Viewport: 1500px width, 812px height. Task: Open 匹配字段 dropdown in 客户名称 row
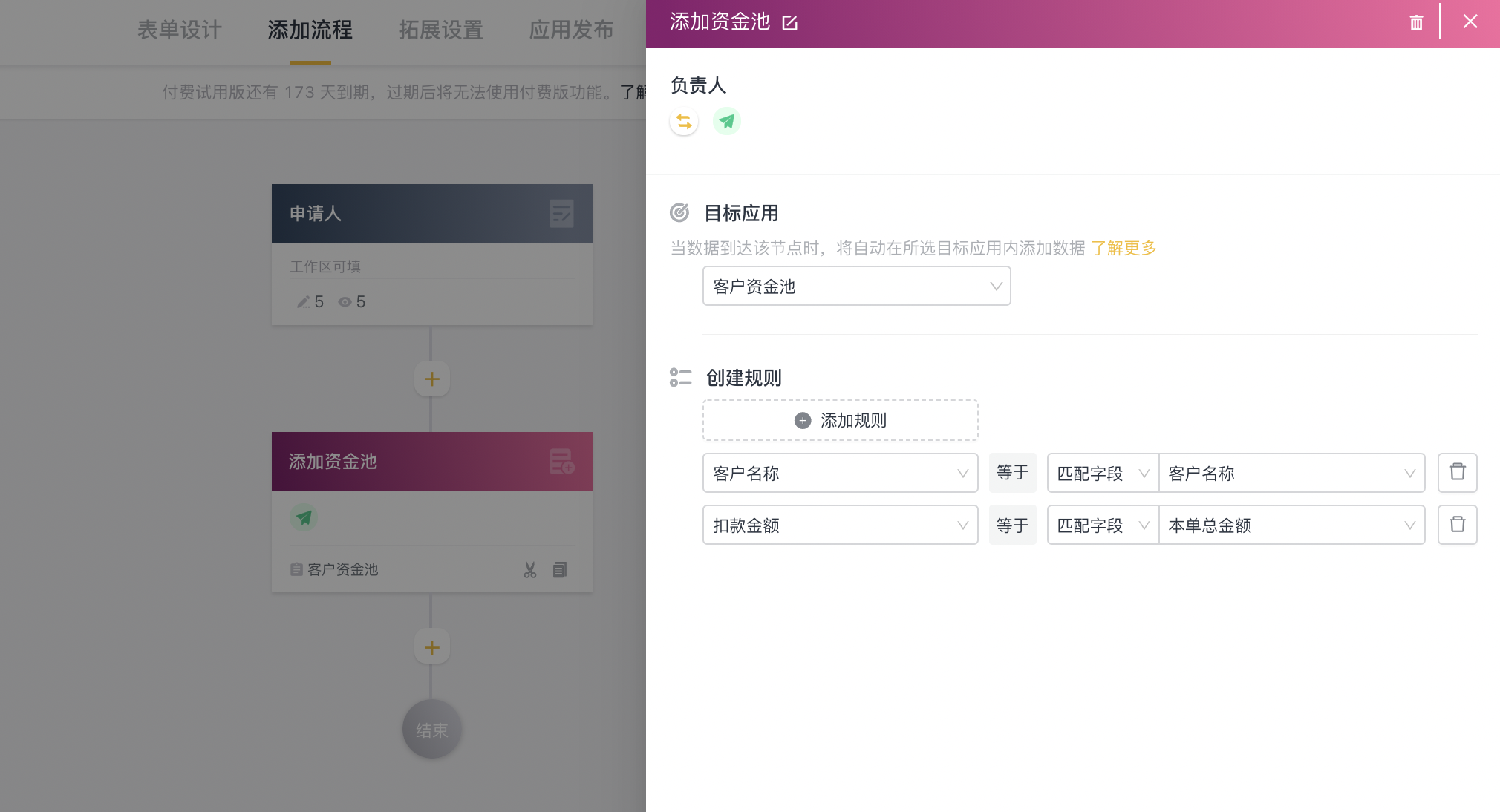click(1103, 473)
